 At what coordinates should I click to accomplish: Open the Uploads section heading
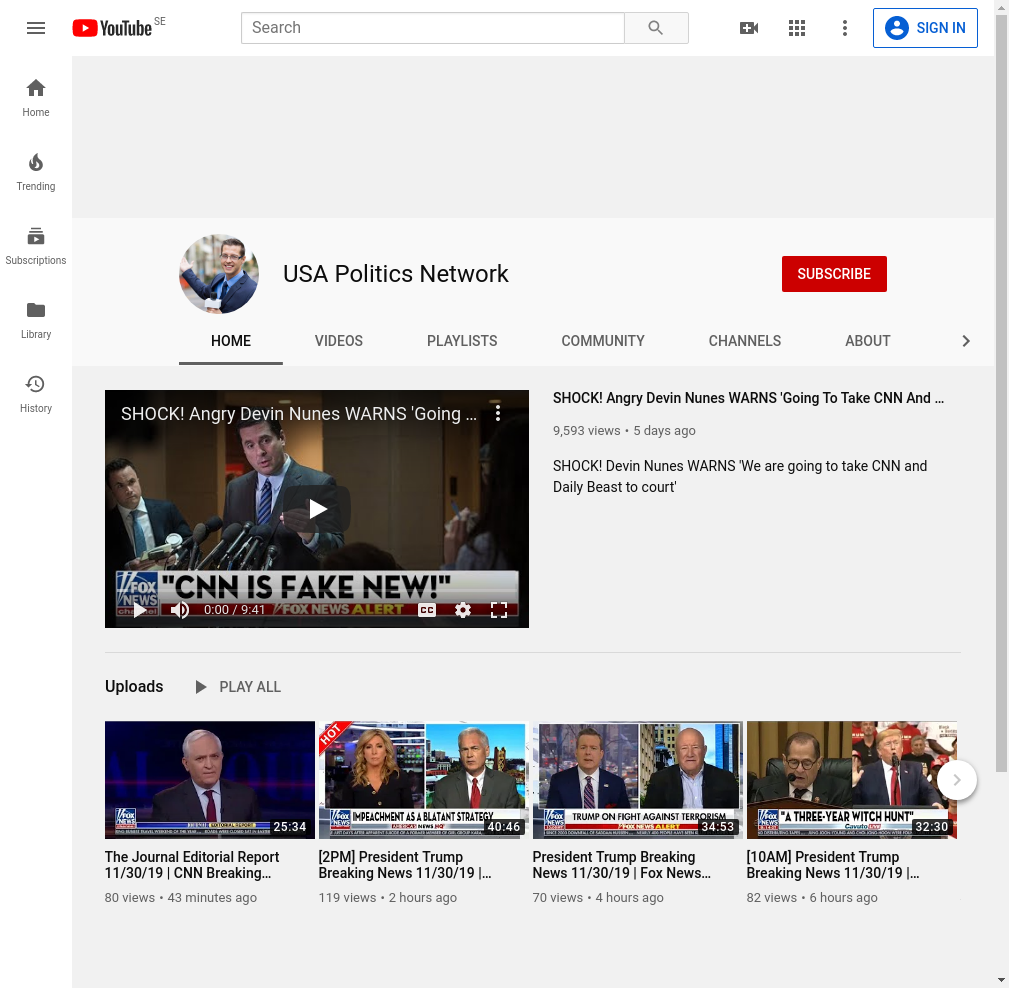tap(134, 687)
